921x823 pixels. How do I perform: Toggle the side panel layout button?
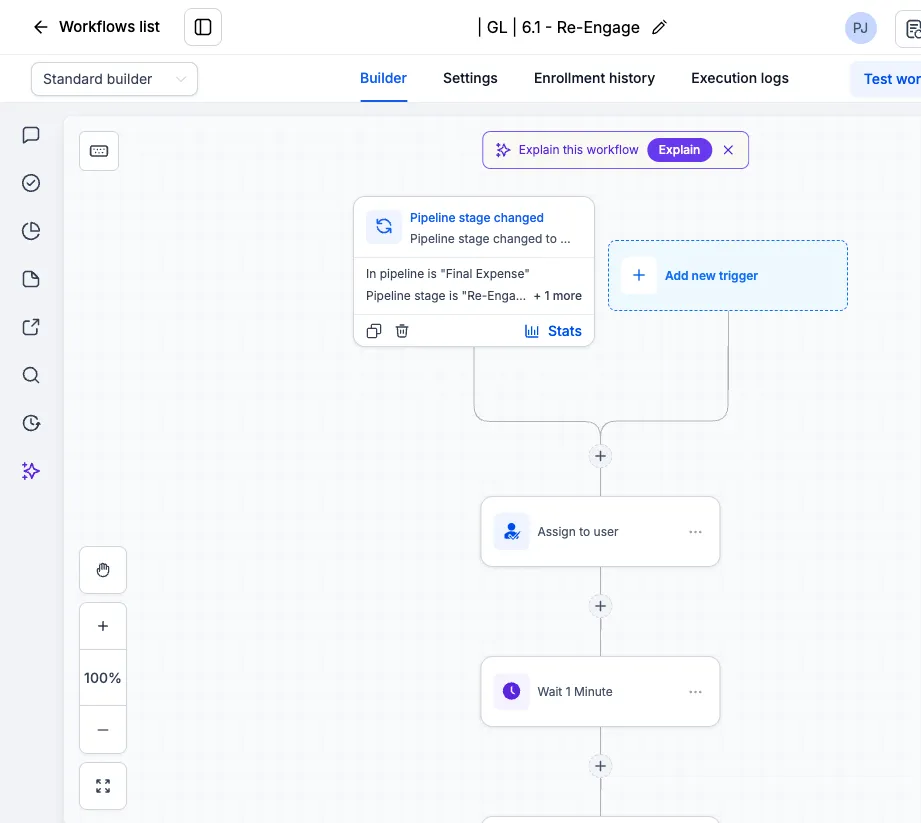203,27
